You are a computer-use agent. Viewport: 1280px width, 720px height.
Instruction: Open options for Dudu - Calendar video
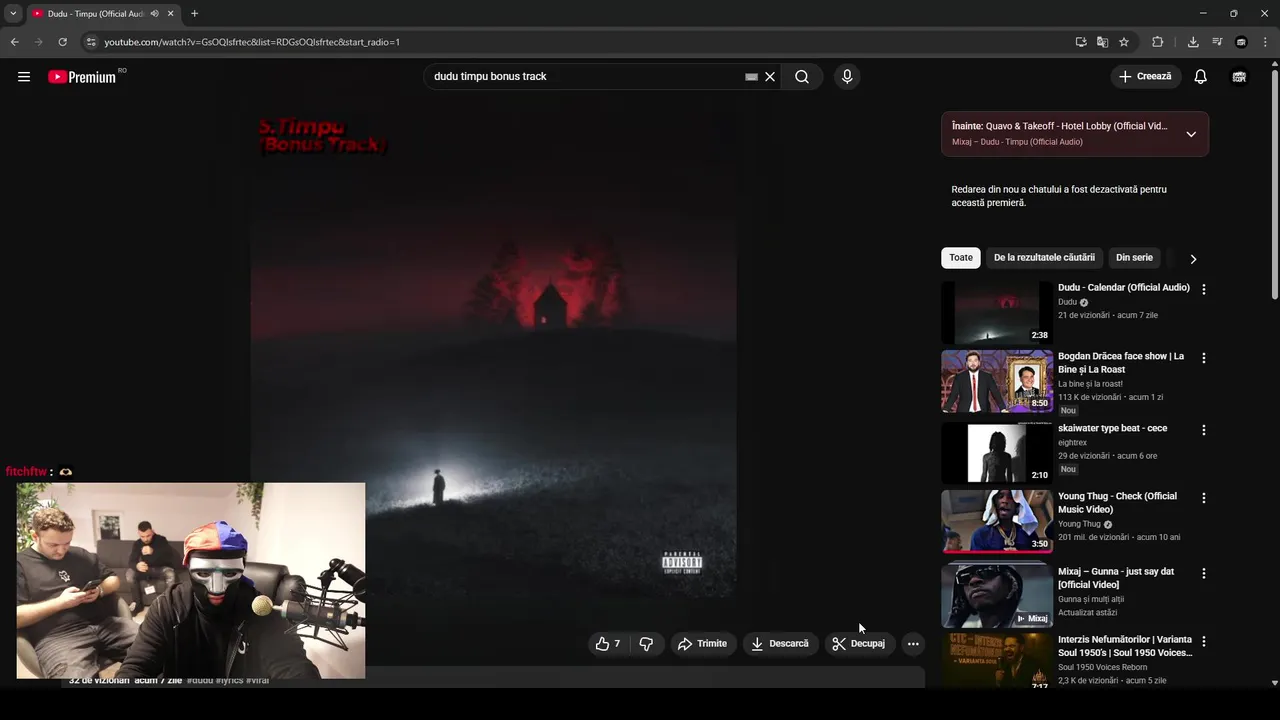pos(1204,289)
